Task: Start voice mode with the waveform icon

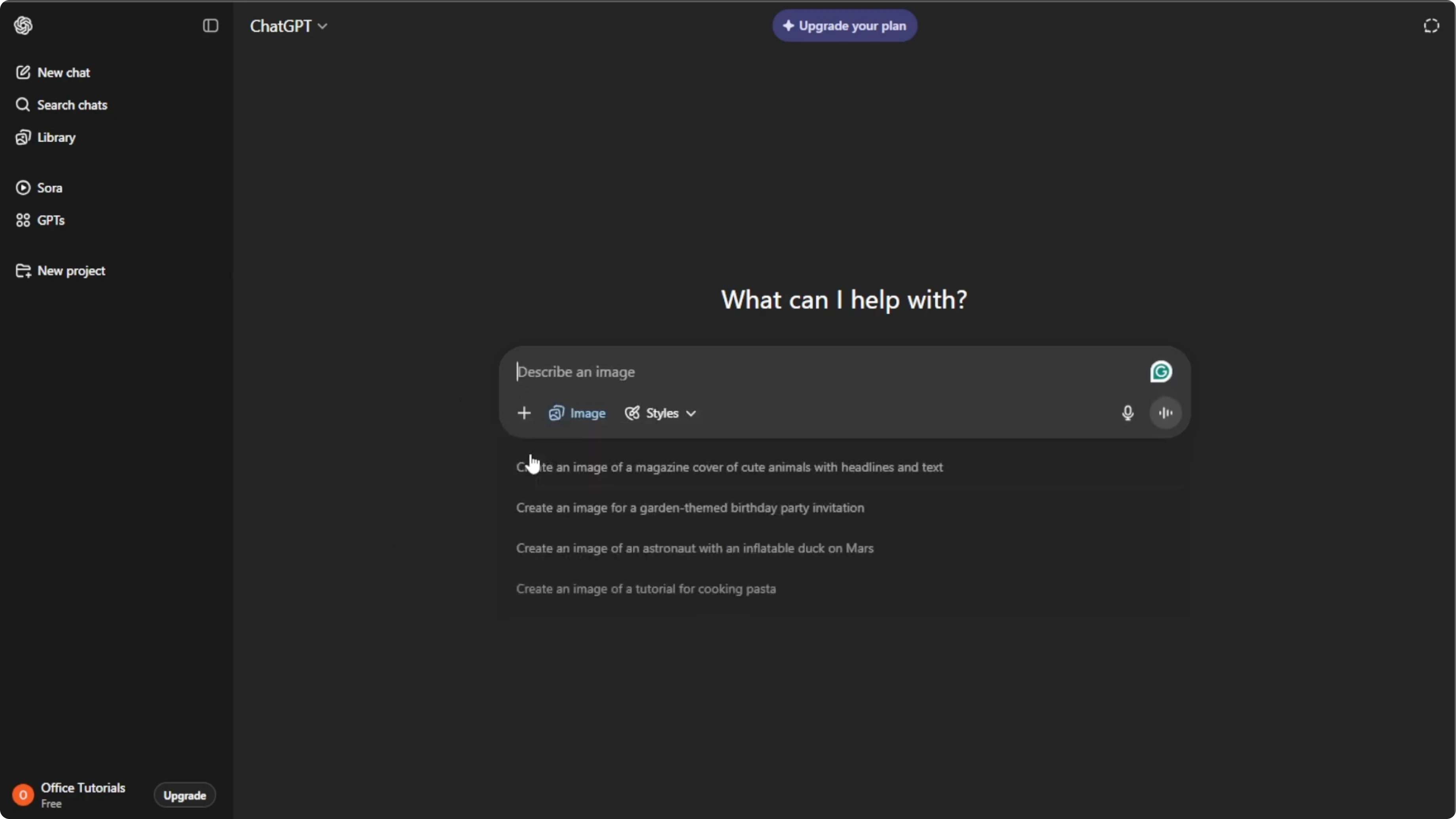Action: pyautogui.click(x=1166, y=413)
